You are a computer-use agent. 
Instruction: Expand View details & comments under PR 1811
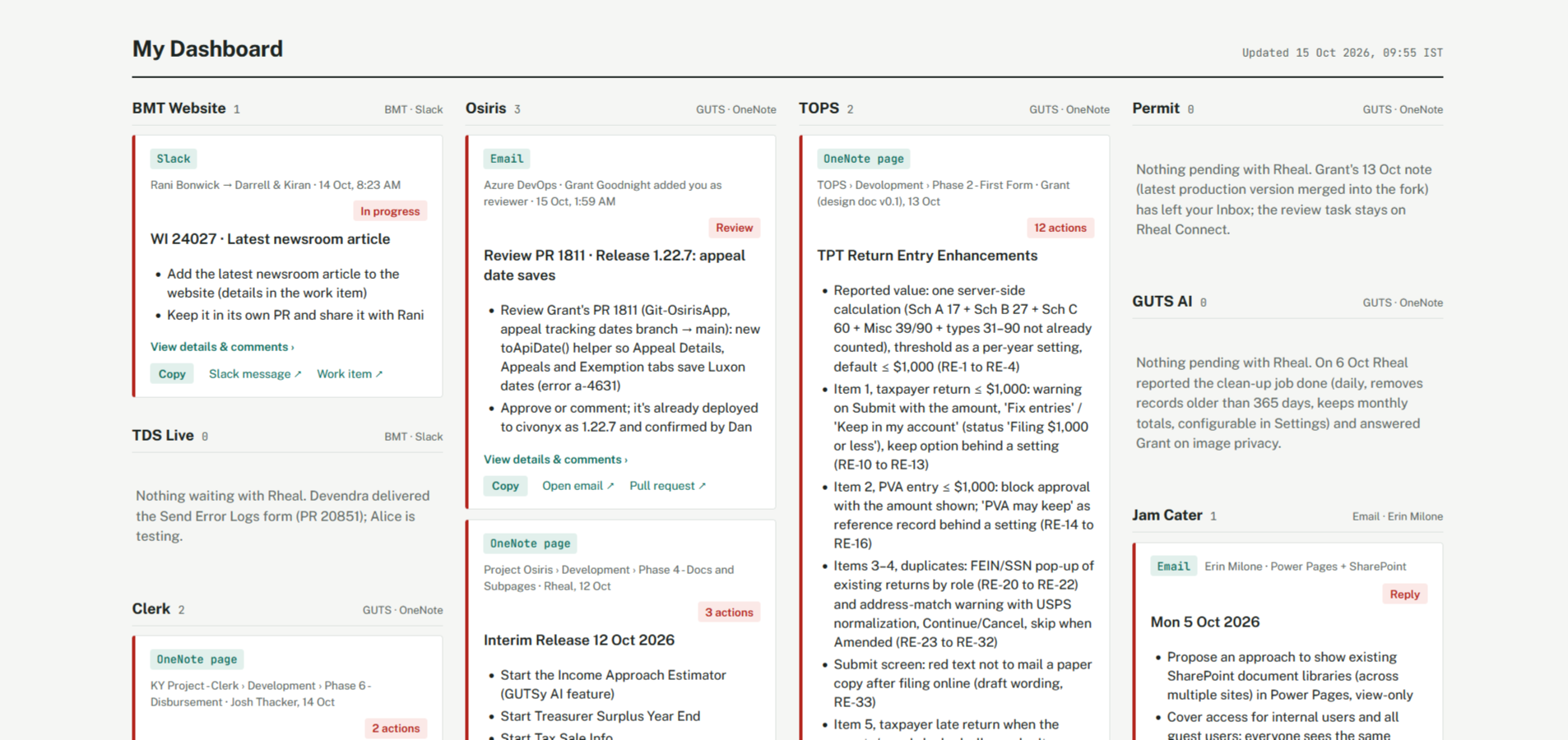coord(555,460)
